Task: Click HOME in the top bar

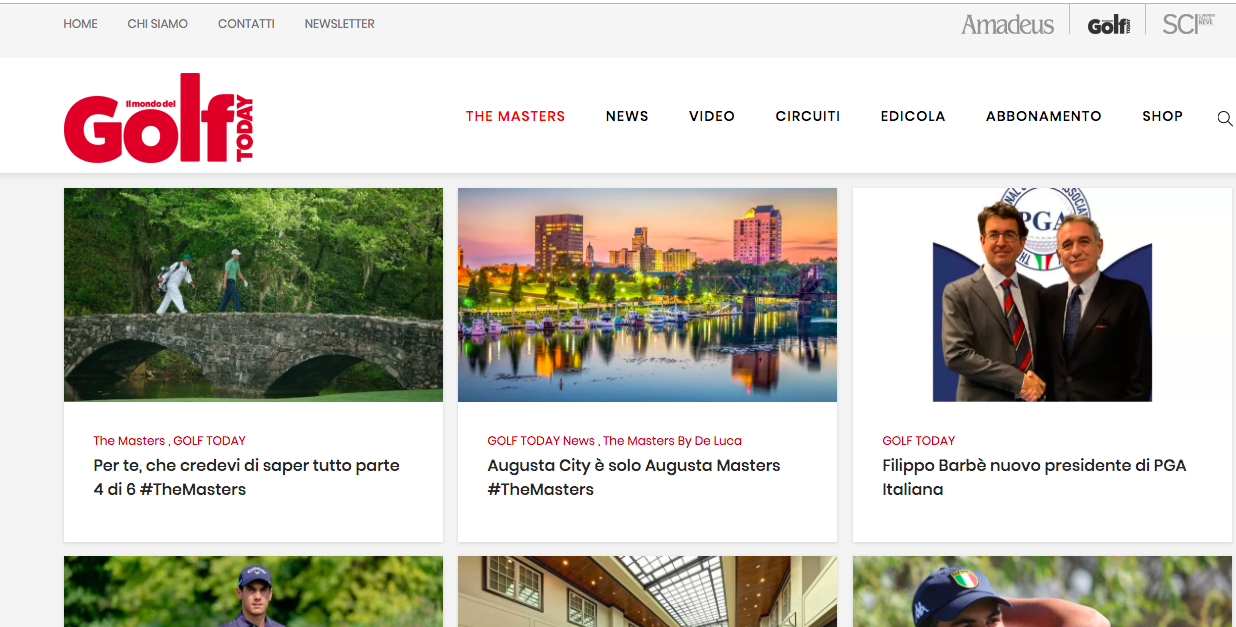Action: point(80,24)
